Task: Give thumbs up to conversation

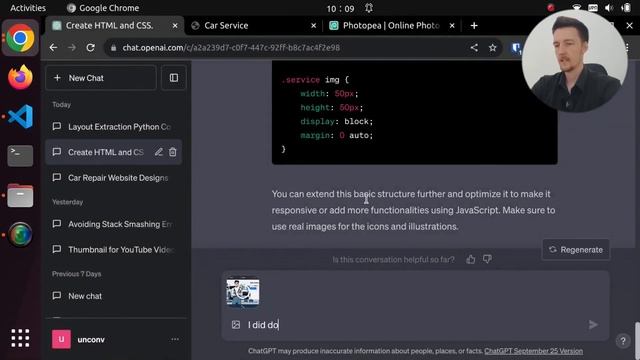Action: point(471,259)
